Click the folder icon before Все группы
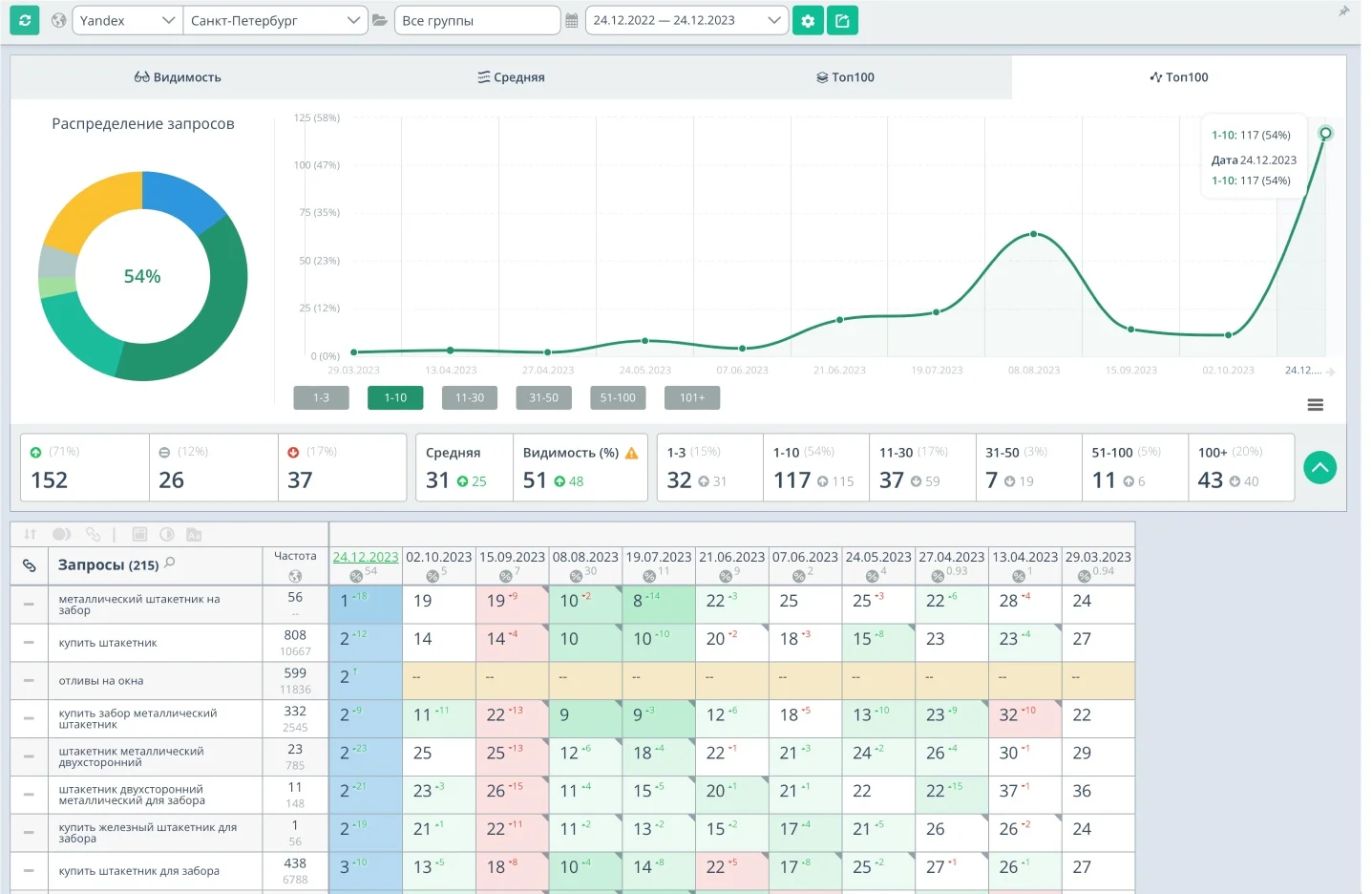The height and width of the screenshot is (894, 1372). 379,20
